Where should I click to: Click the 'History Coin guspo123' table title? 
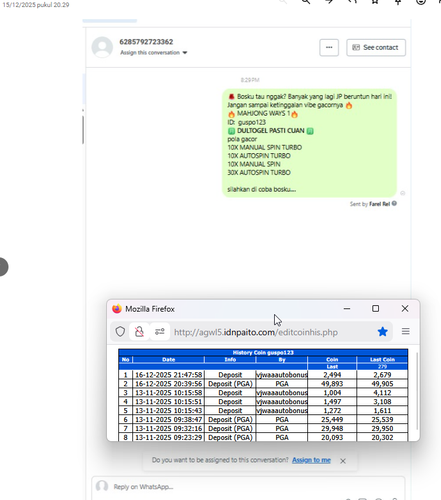pos(263,352)
